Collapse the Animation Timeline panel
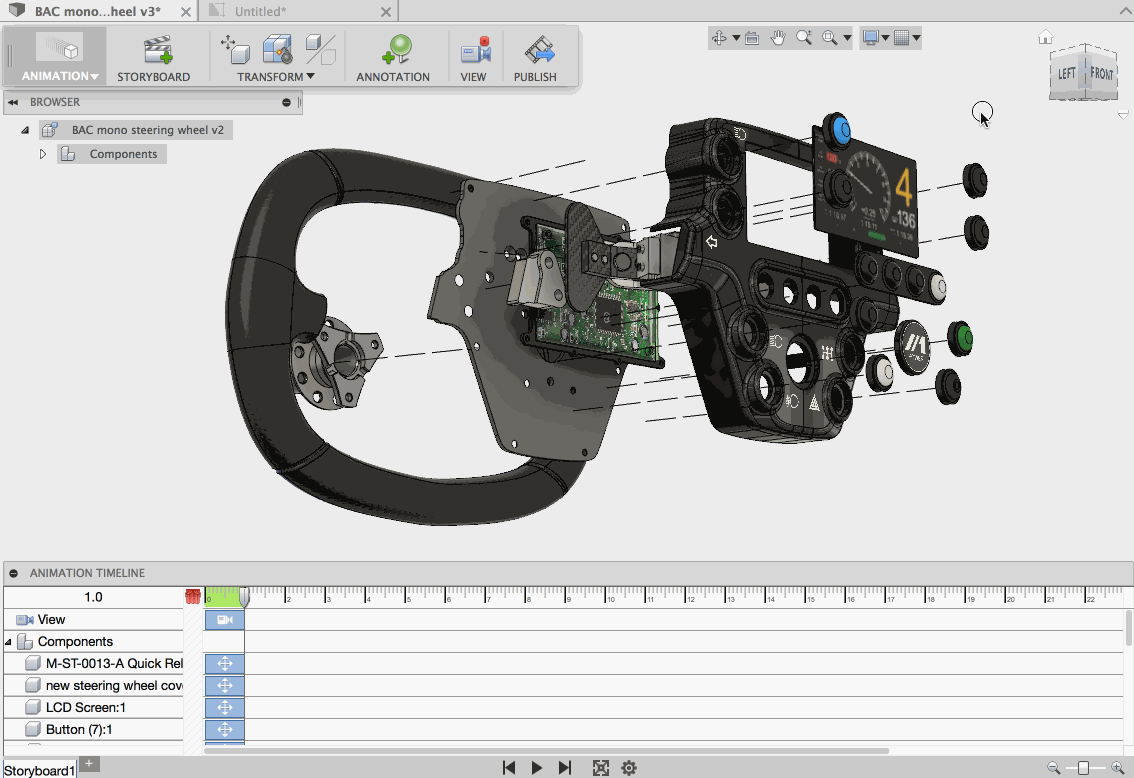Viewport: 1134px width, 778px height. point(14,574)
